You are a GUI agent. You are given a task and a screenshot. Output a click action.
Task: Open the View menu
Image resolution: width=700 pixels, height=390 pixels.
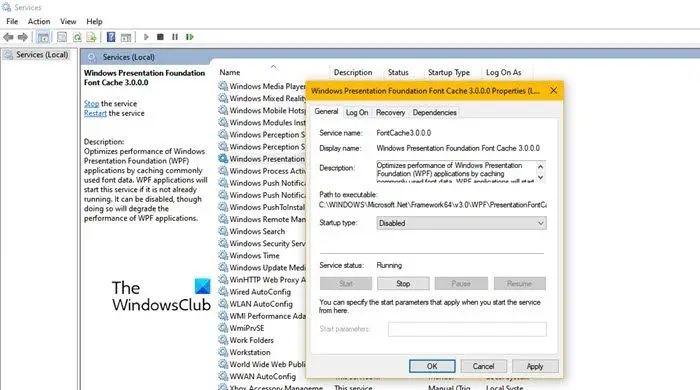(x=68, y=21)
